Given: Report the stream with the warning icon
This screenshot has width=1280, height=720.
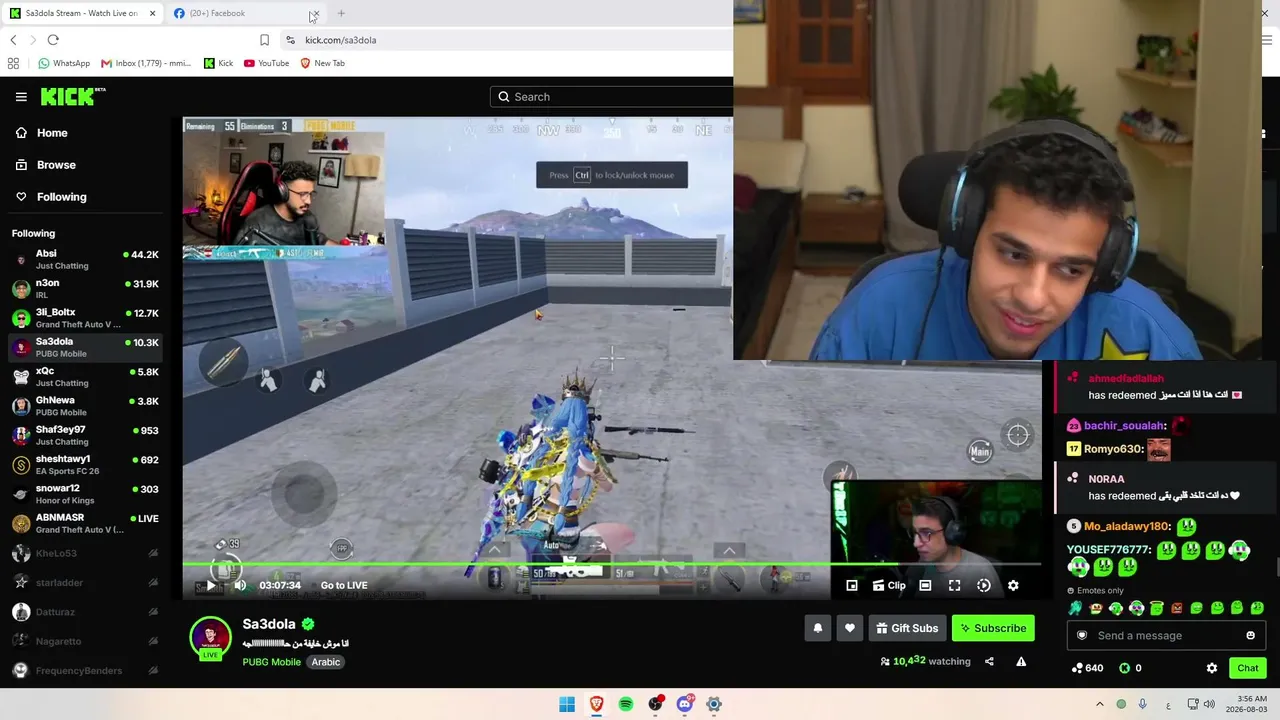Looking at the screenshot, I should (x=1021, y=662).
